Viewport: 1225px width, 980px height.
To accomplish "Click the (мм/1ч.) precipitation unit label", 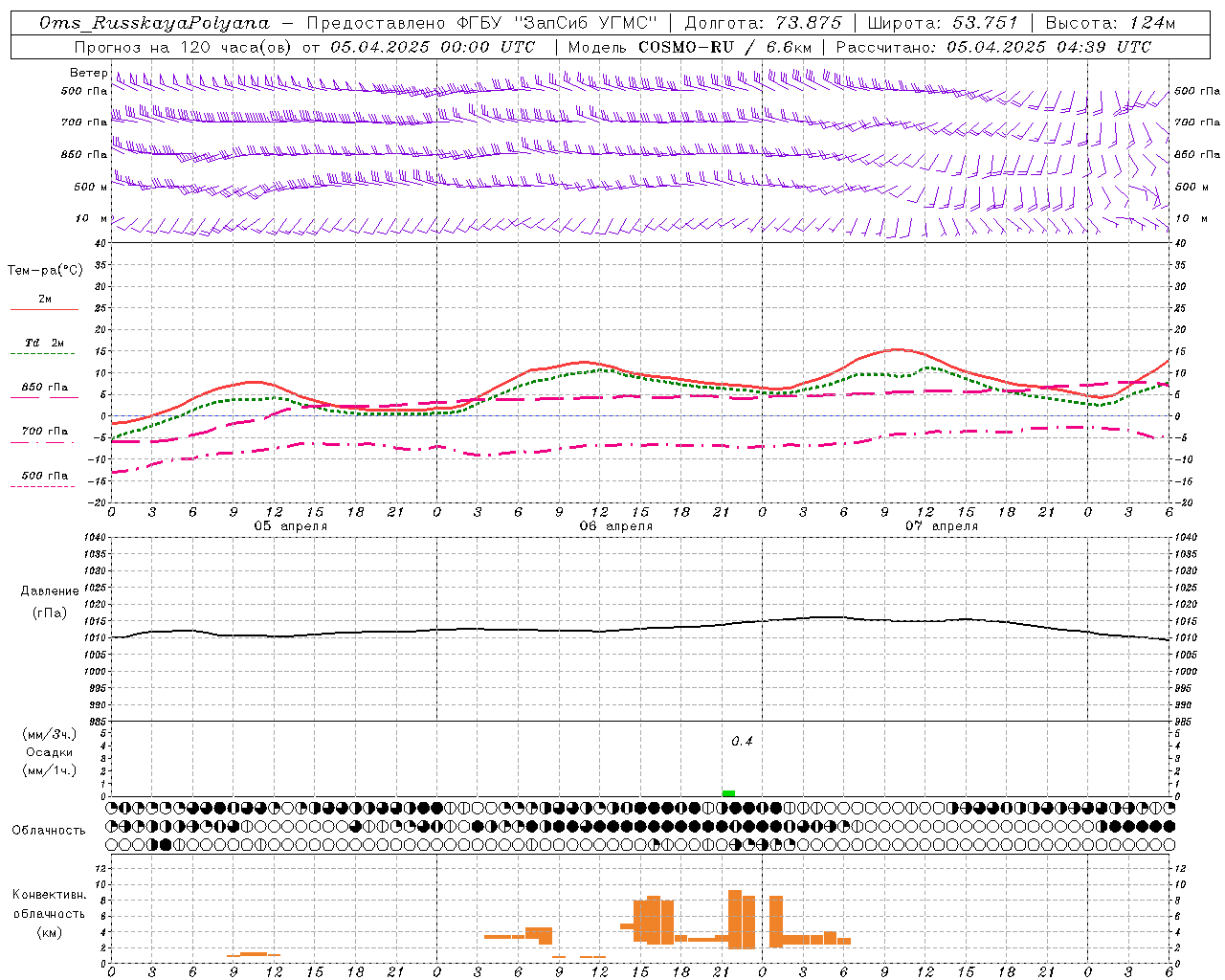I will coord(49,770).
